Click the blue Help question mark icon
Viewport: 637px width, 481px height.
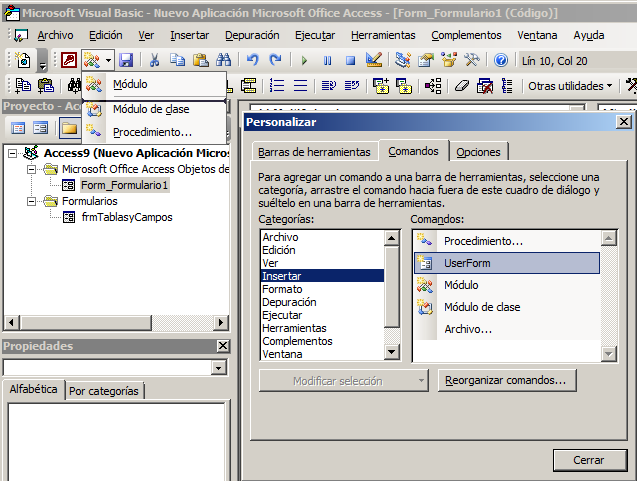click(x=501, y=61)
